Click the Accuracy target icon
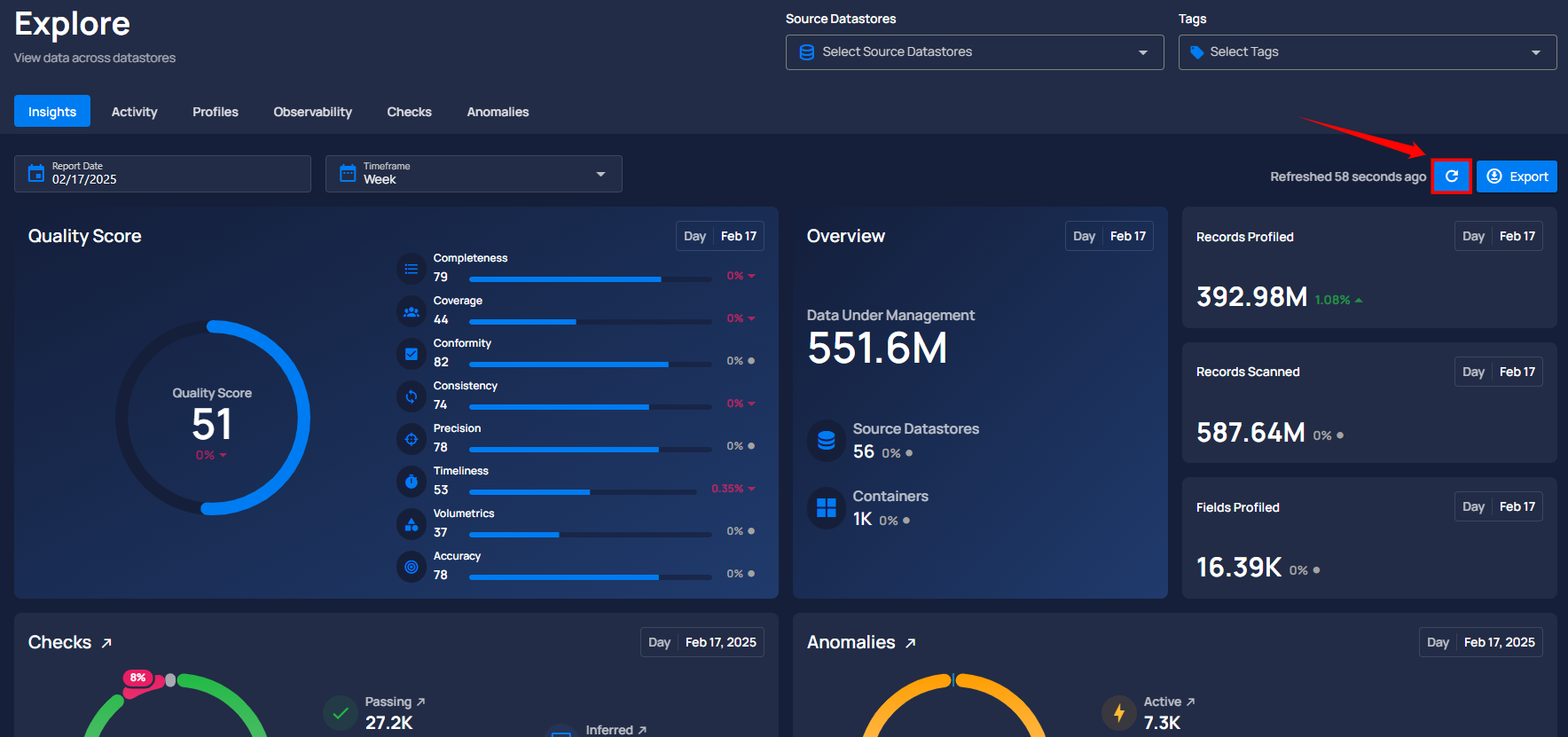Screen dimensions: 1568x737 coord(412,567)
